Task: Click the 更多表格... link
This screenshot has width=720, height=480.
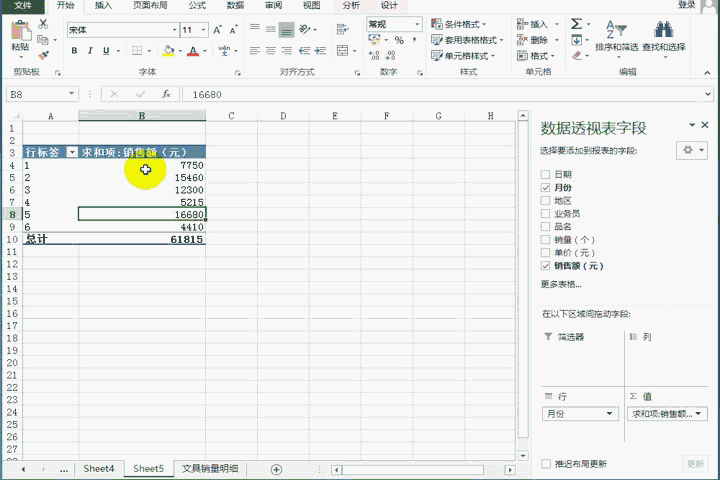Action: coord(561,284)
